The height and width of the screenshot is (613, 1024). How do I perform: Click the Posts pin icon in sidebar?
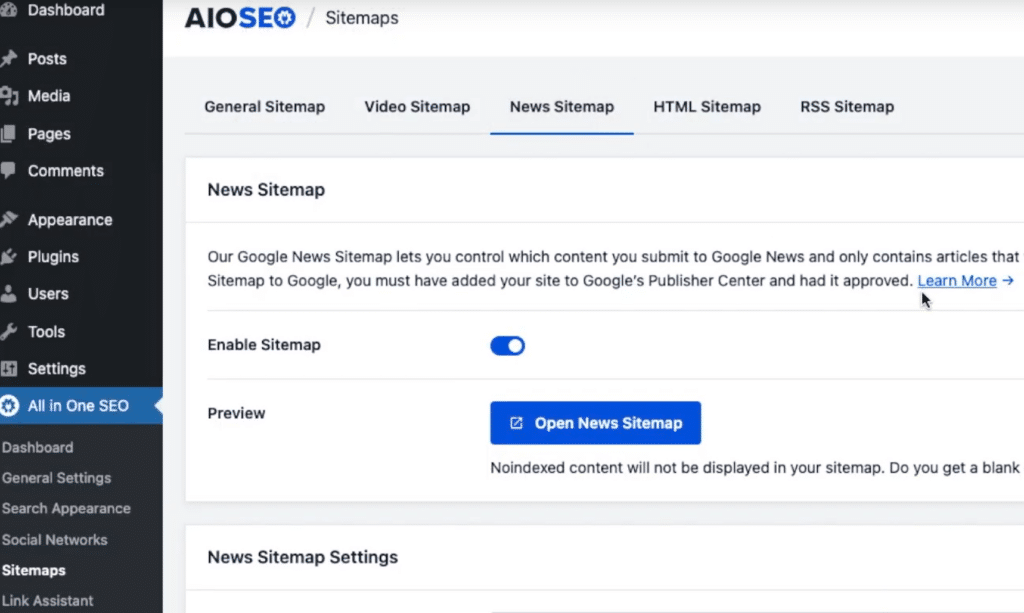point(9,59)
